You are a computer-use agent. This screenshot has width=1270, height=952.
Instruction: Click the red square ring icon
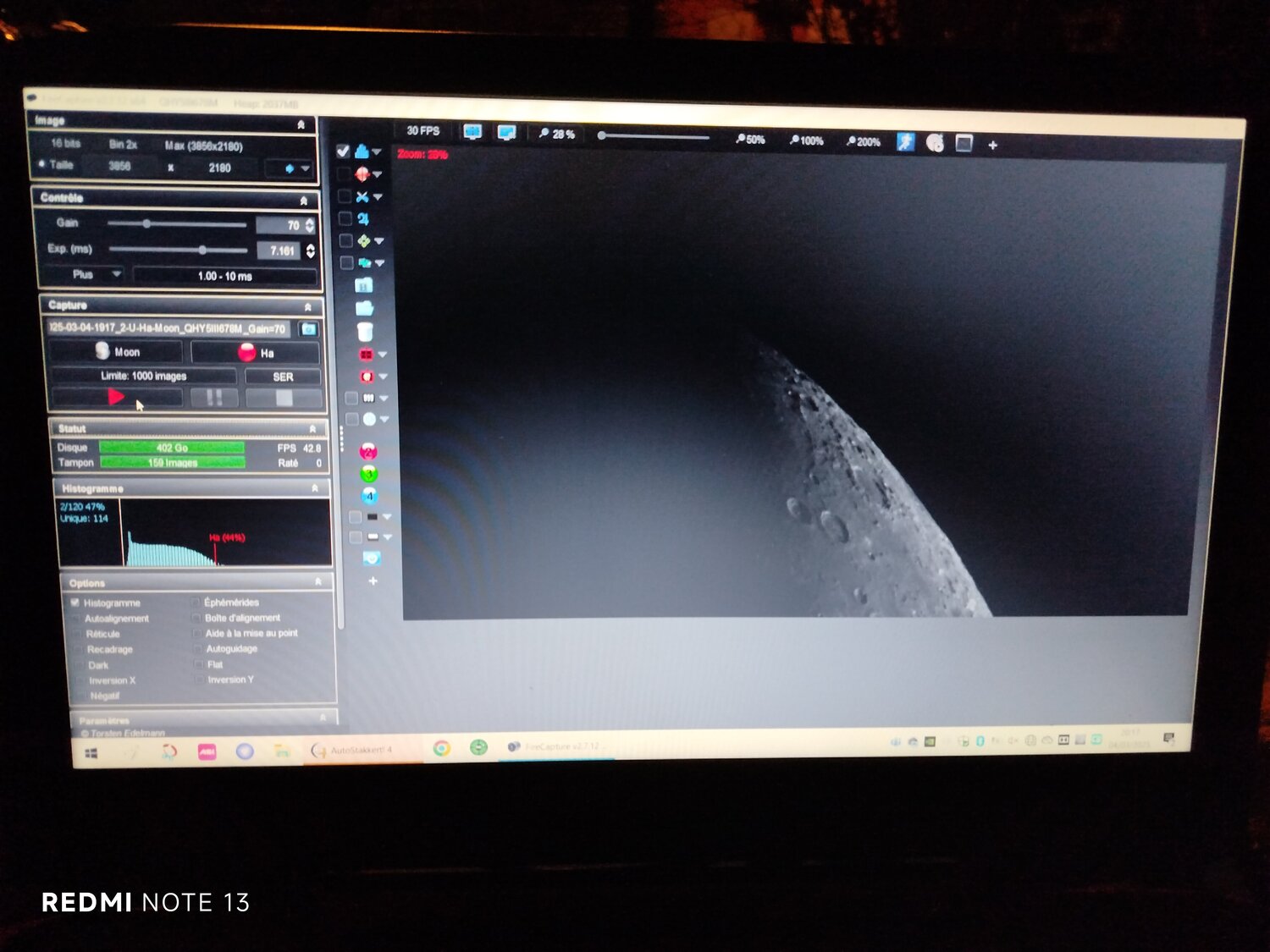pyautogui.click(x=367, y=376)
